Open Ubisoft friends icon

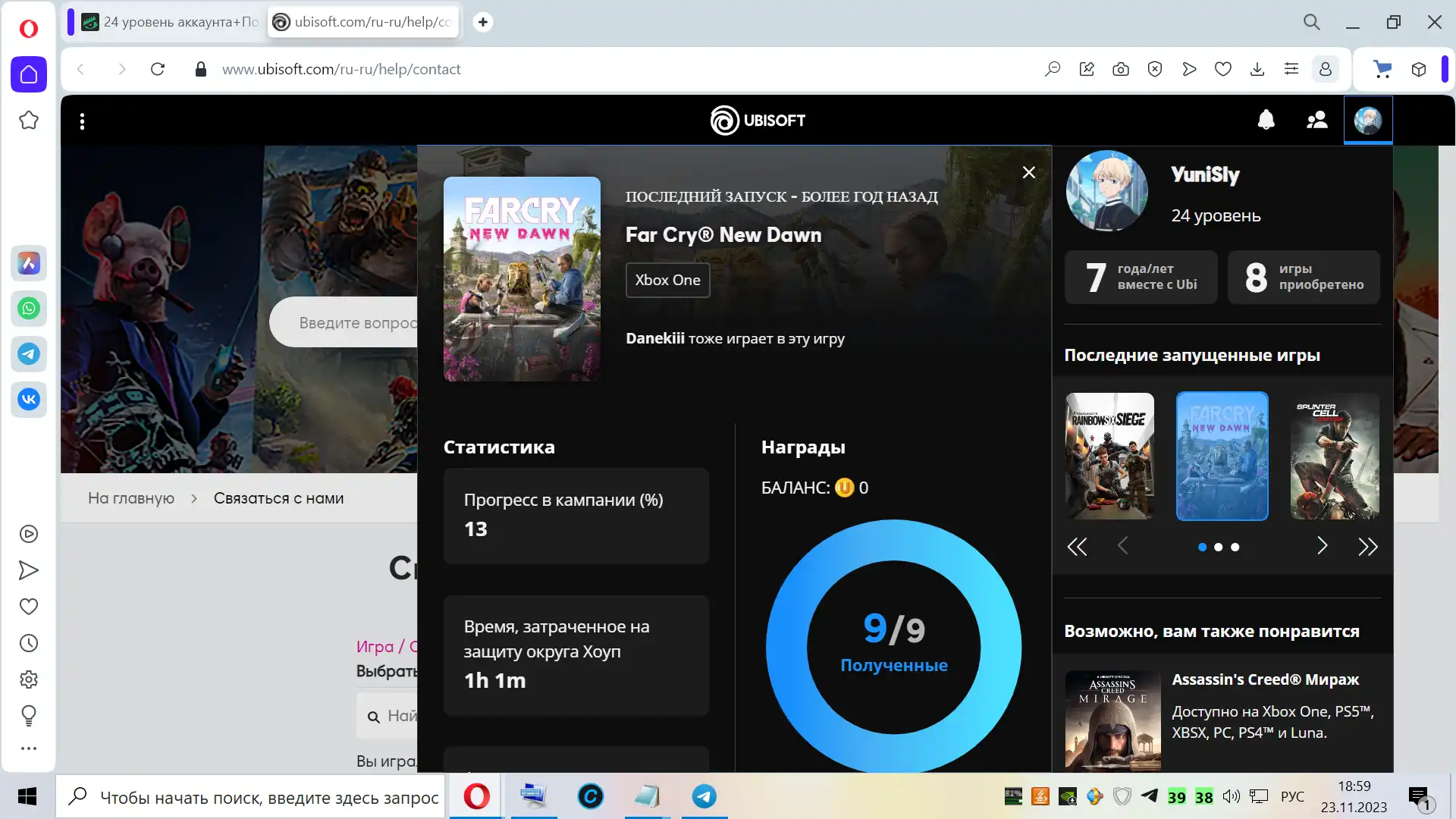coord(1317,120)
